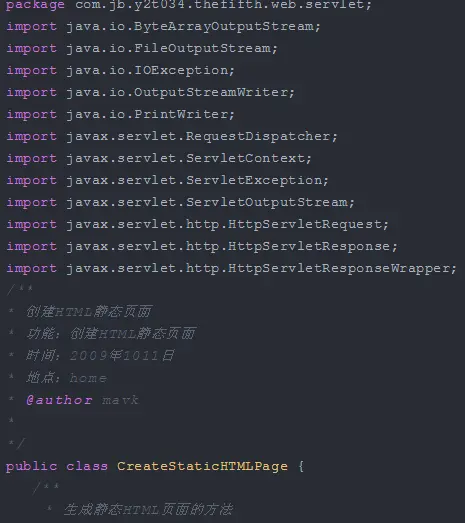Click the author name mavk
465x523 pixels.
[x=120, y=400]
